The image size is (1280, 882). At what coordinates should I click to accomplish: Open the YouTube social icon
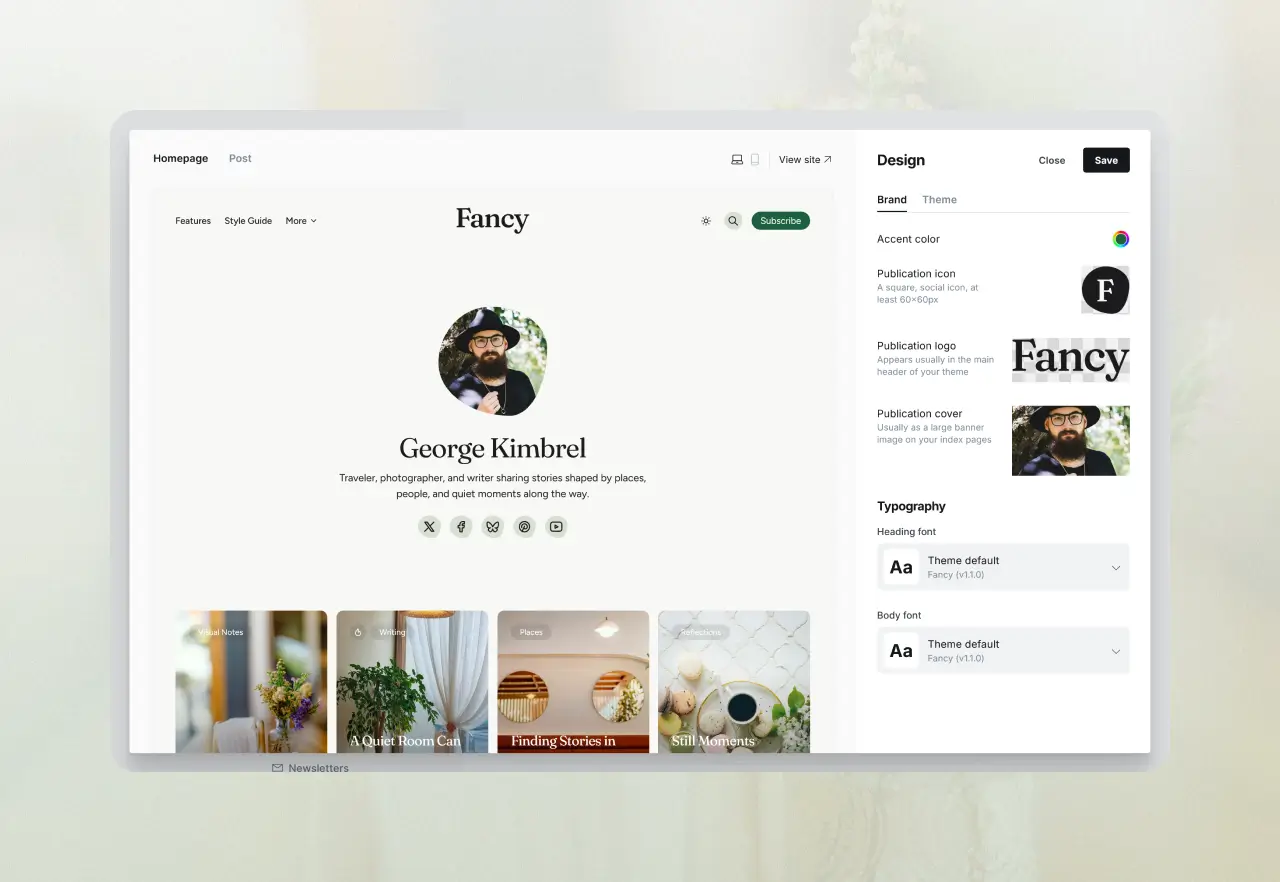[x=556, y=527]
